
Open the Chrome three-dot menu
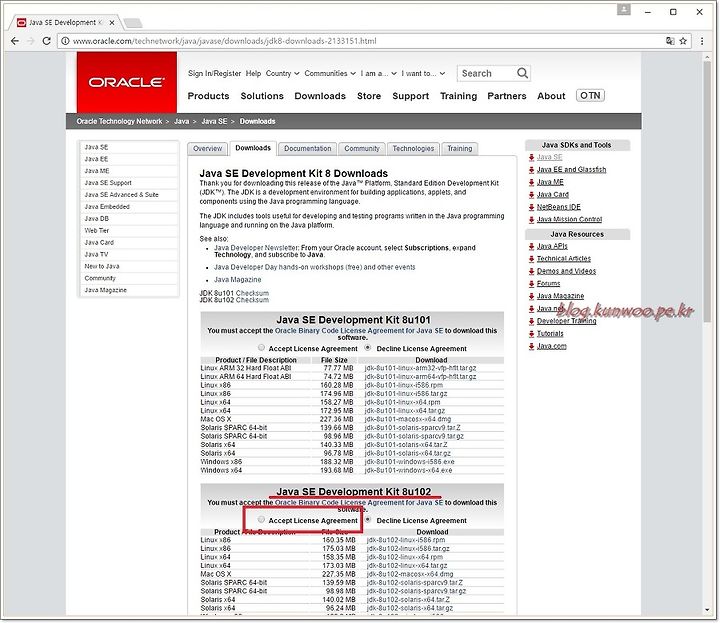pyautogui.click(x=702, y=41)
